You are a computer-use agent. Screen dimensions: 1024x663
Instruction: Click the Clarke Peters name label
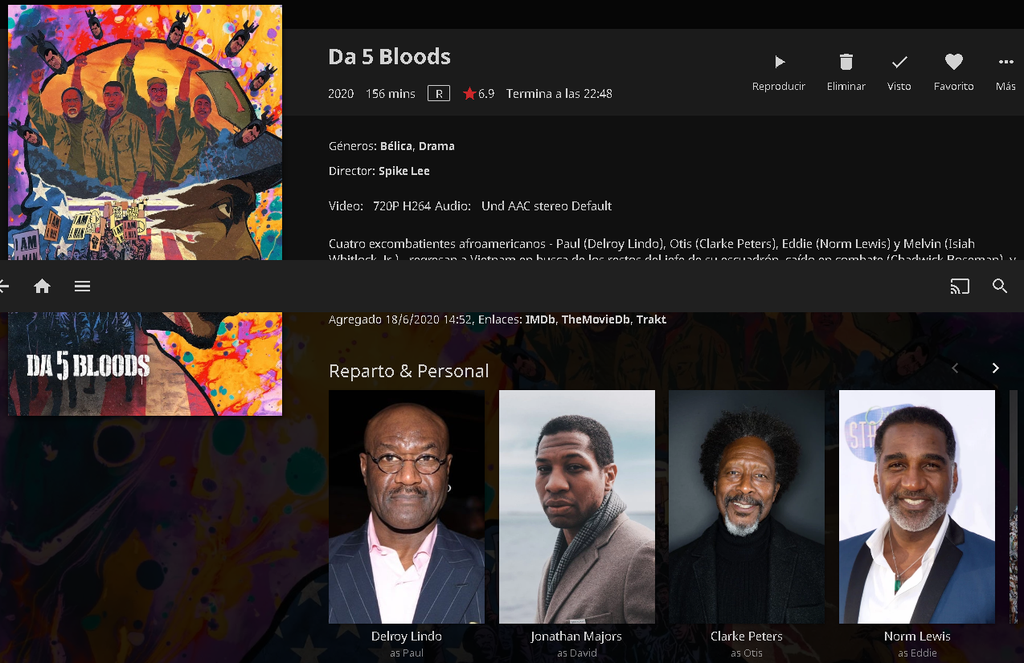coord(746,636)
